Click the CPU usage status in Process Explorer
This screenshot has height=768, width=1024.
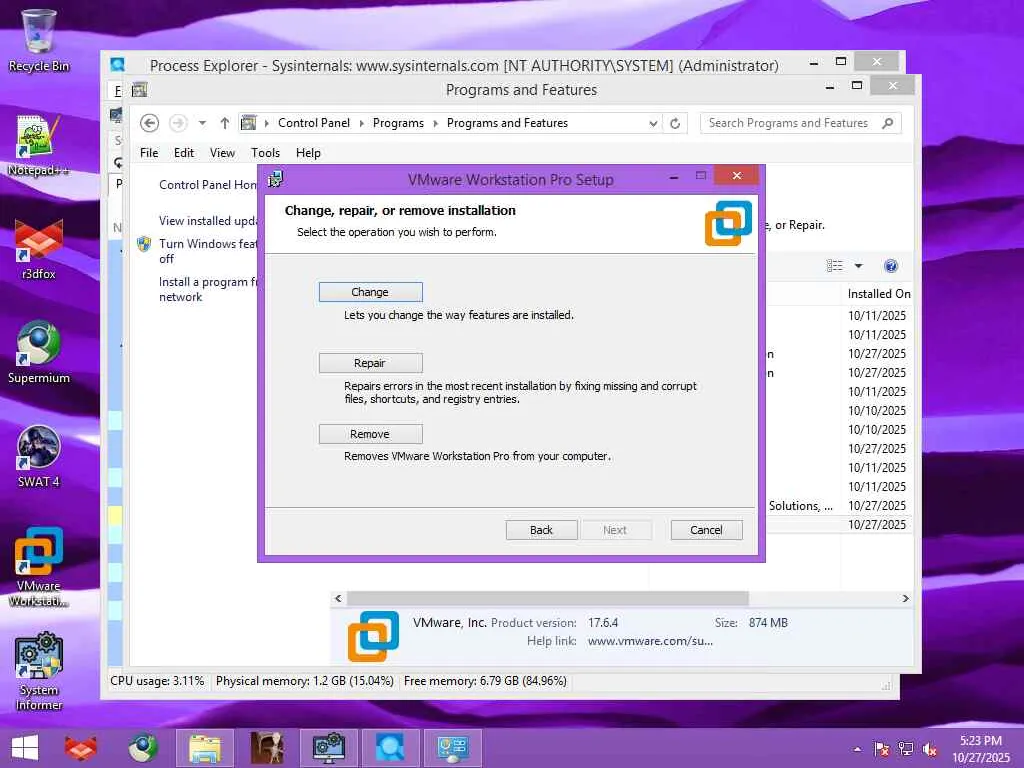[x=157, y=681]
